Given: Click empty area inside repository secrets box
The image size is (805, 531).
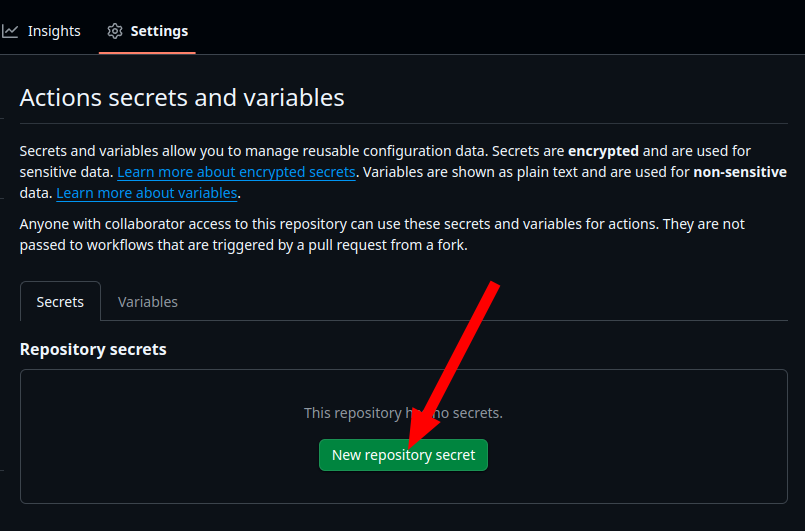Looking at the screenshot, I should (x=154, y=437).
